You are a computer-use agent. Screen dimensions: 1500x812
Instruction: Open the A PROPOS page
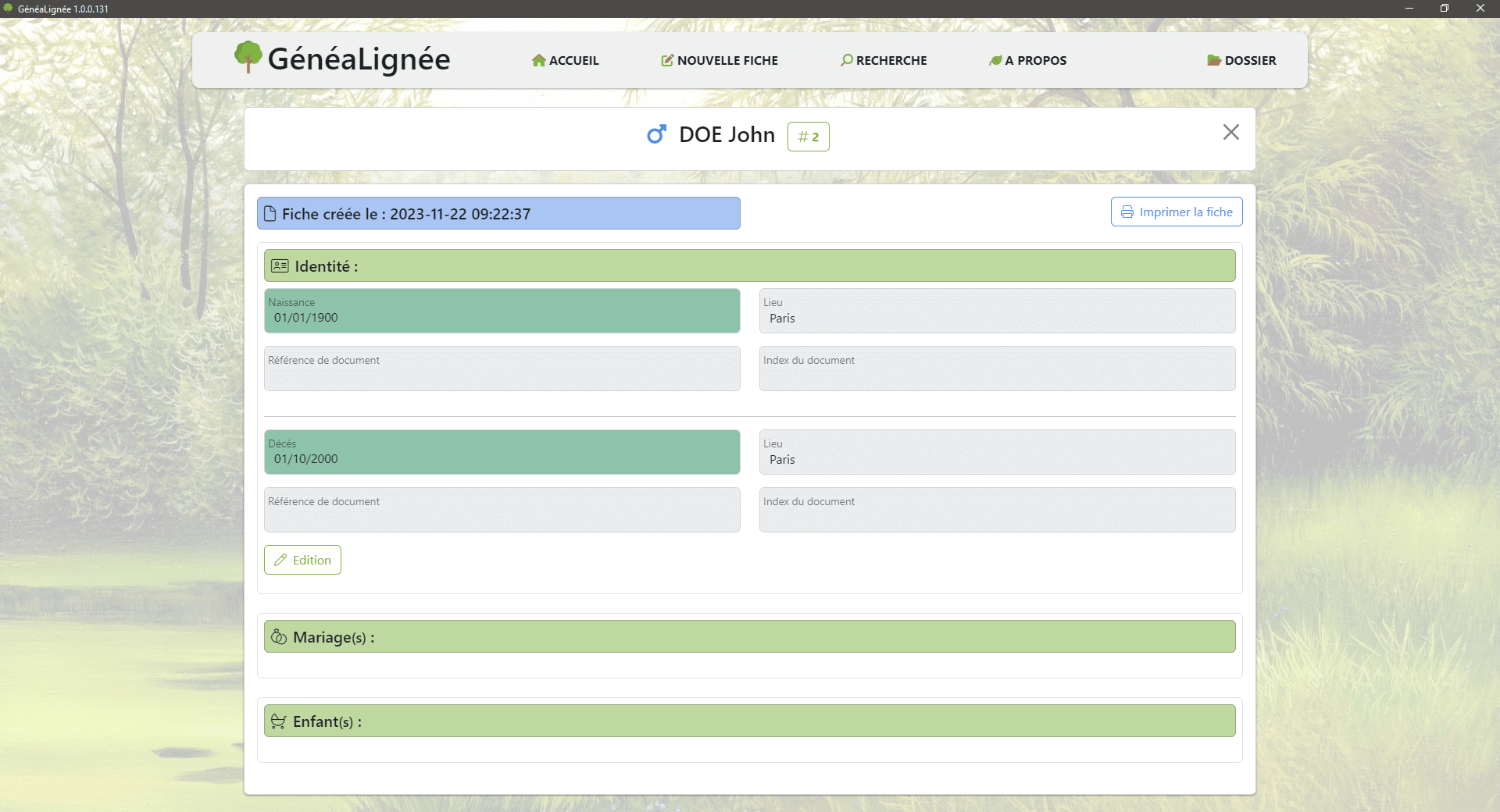click(x=1027, y=60)
